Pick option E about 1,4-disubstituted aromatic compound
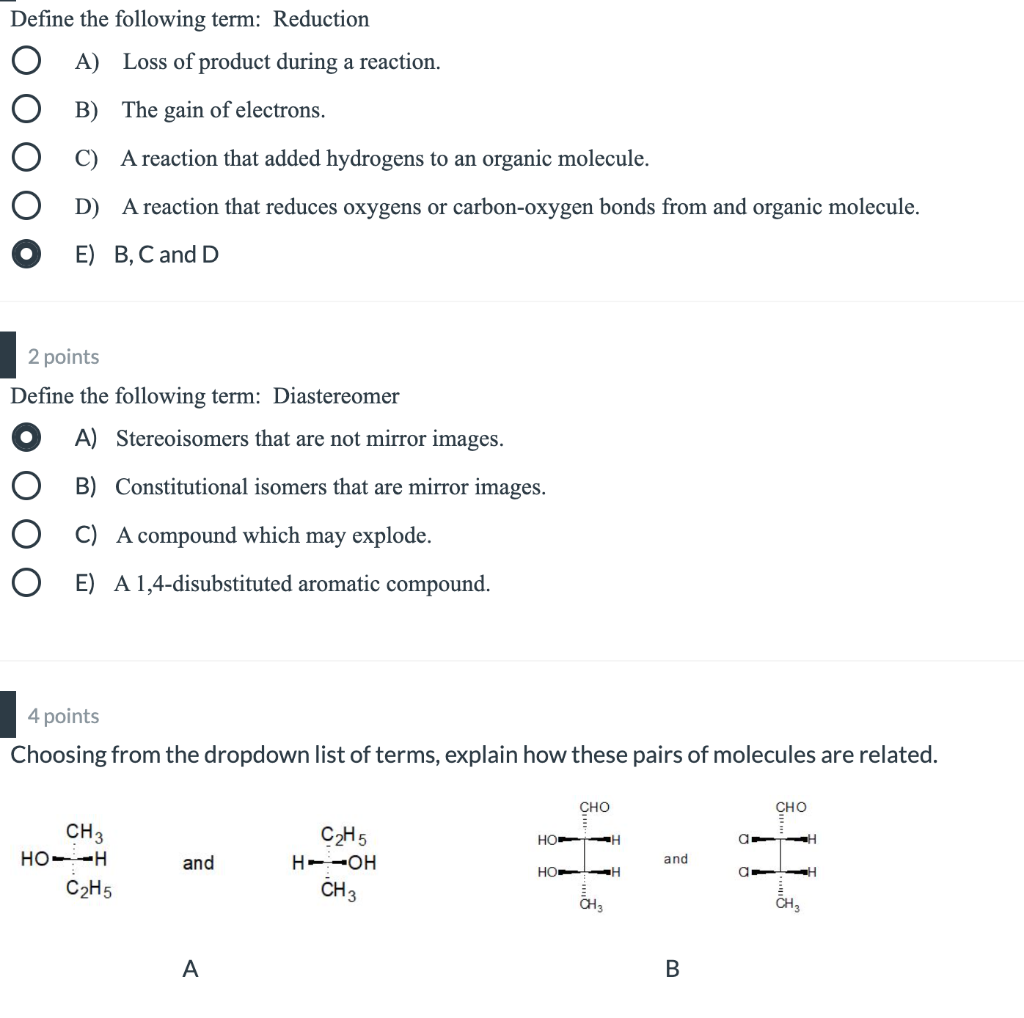 click(25, 583)
